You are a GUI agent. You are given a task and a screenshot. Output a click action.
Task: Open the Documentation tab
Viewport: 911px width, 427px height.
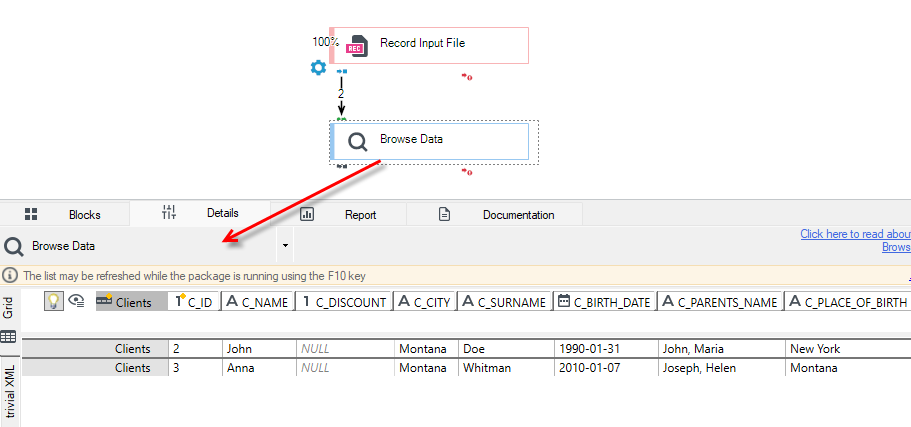(494, 214)
